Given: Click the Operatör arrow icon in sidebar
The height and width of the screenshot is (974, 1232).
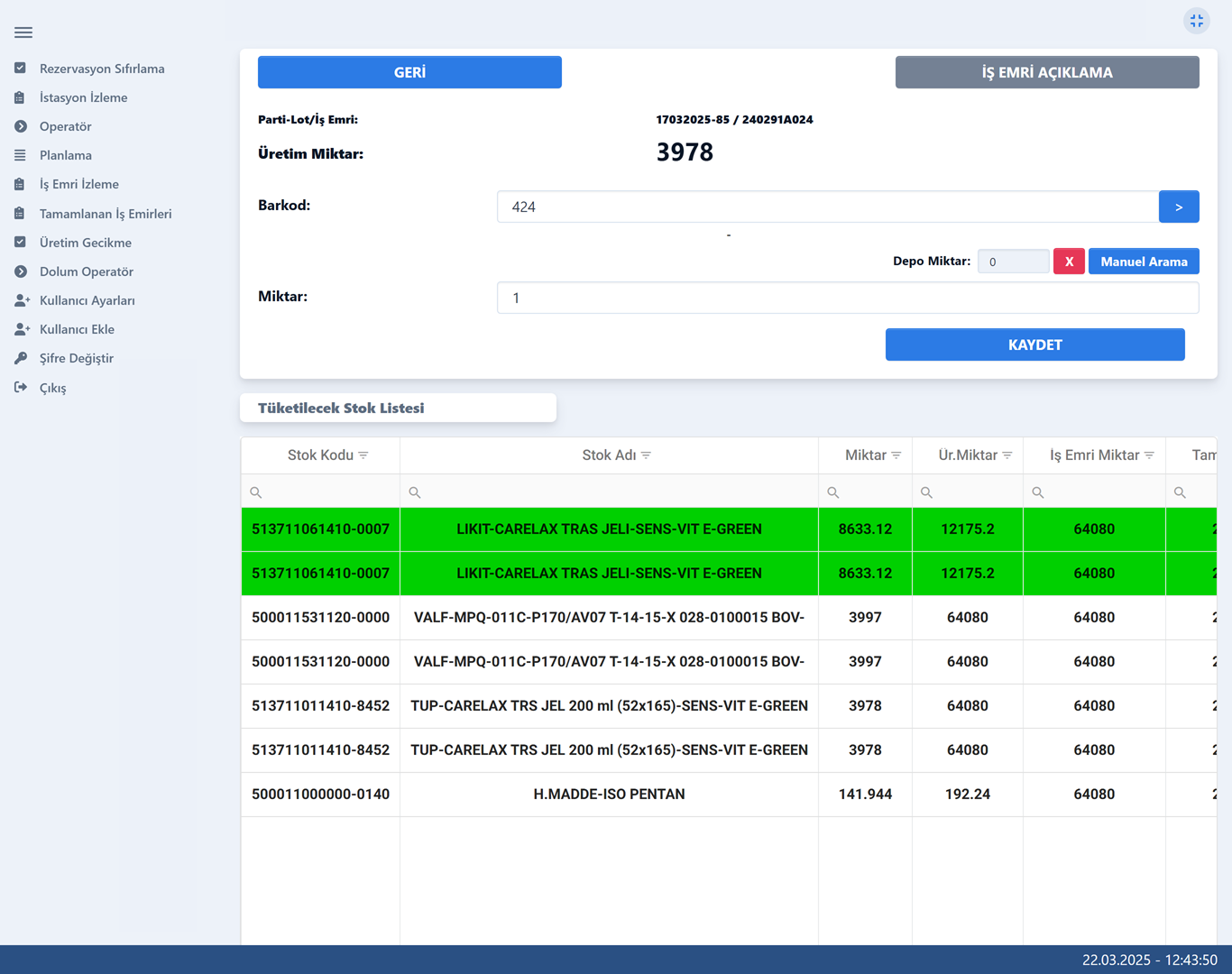Looking at the screenshot, I should tap(21, 126).
